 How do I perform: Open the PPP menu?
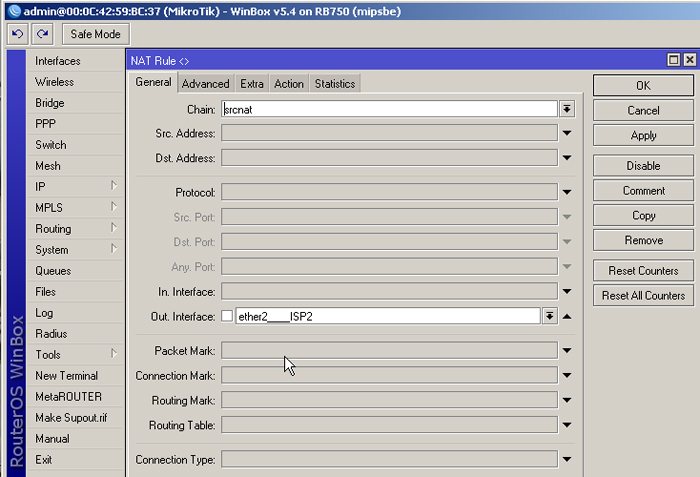pyautogui.click(x=75, y=124)
